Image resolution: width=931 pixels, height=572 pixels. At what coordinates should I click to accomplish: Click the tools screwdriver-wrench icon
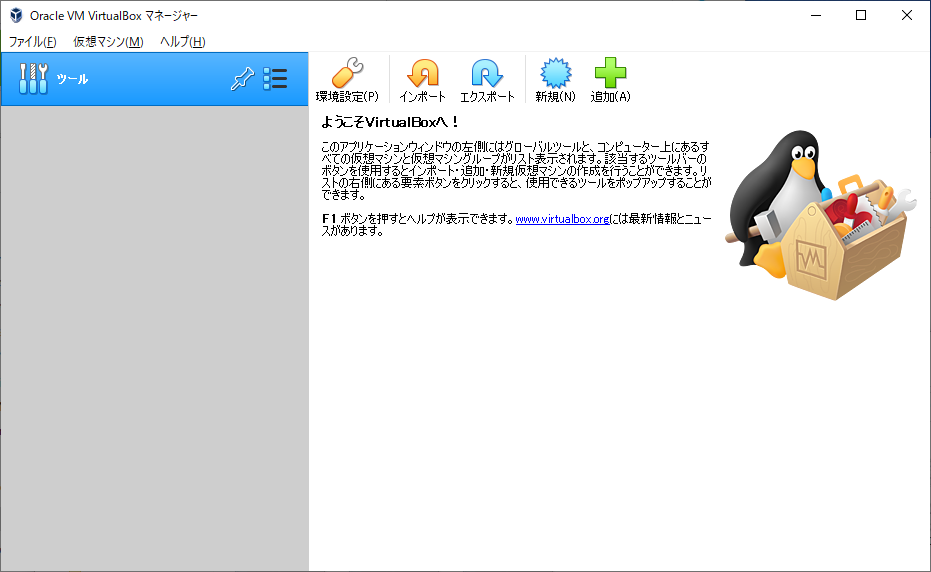(x=33, y=78)
